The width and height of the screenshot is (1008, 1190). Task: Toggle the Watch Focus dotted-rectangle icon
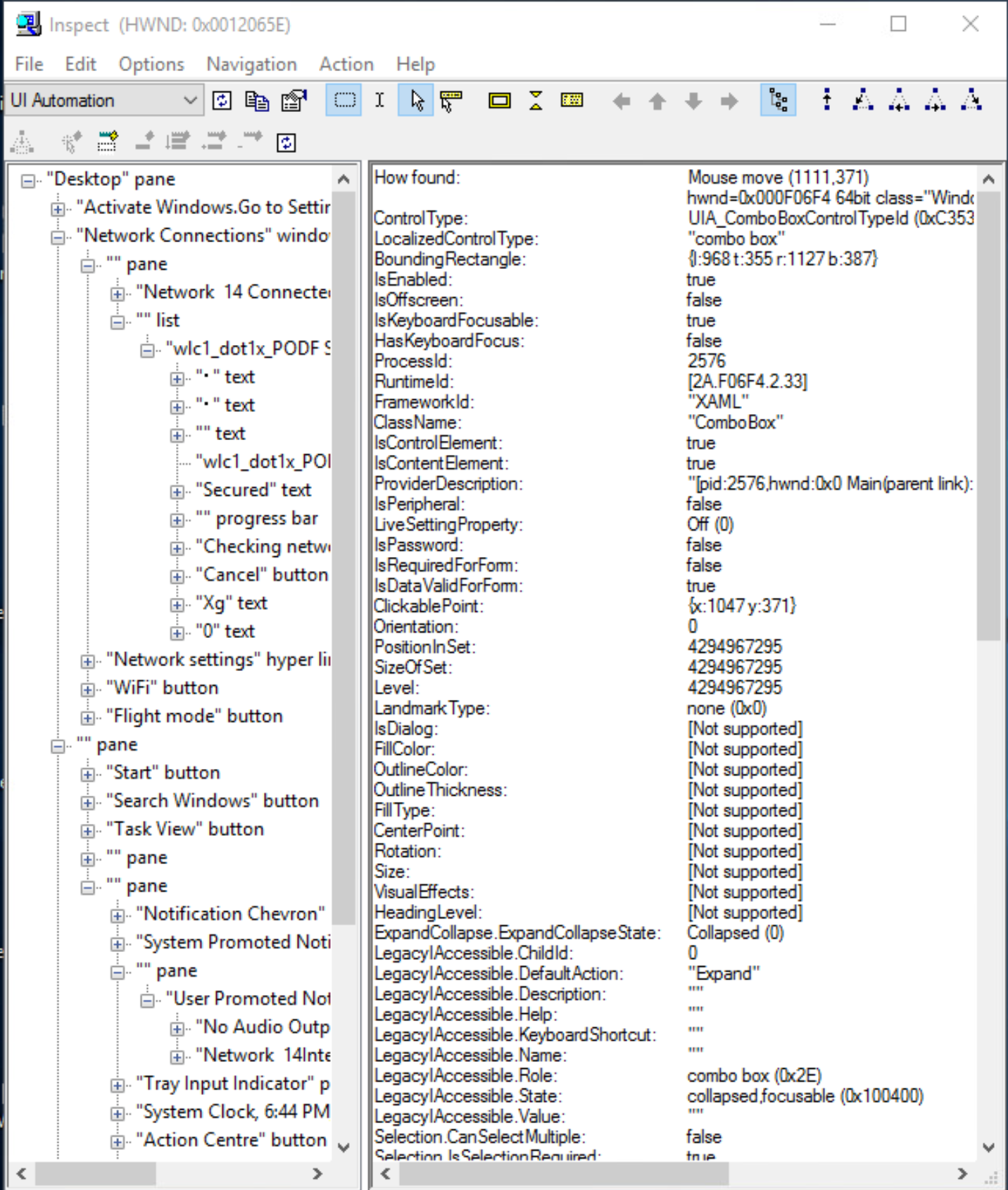pyautogui.click(x=344, y=101)
